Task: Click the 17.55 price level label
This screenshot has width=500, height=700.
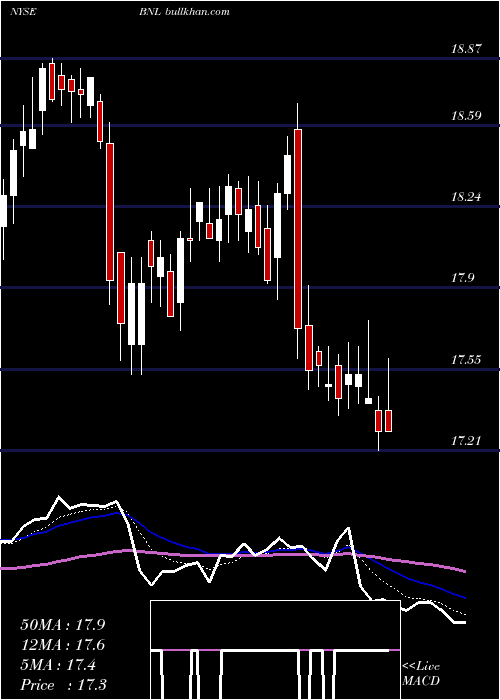Action: tap(466, 360)
